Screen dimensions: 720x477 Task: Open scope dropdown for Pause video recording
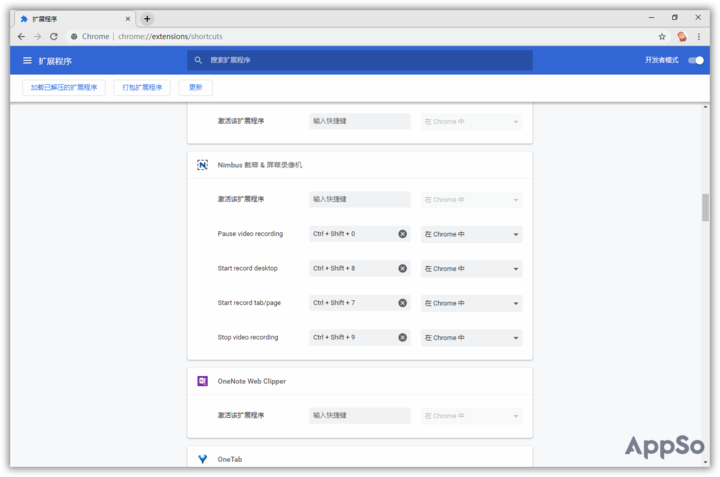tap(472, 234)
